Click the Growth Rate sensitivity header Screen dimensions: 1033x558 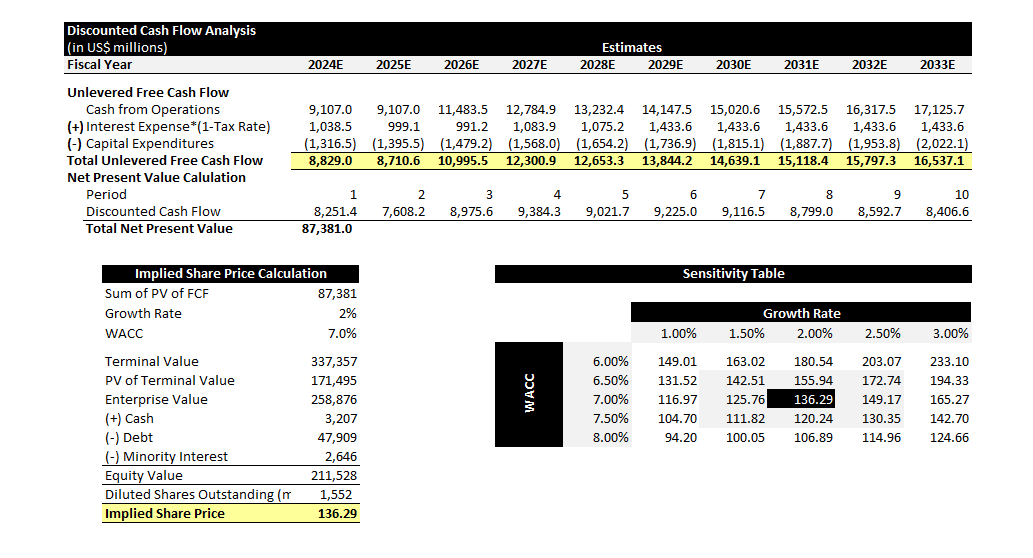(x=801, y=313)
